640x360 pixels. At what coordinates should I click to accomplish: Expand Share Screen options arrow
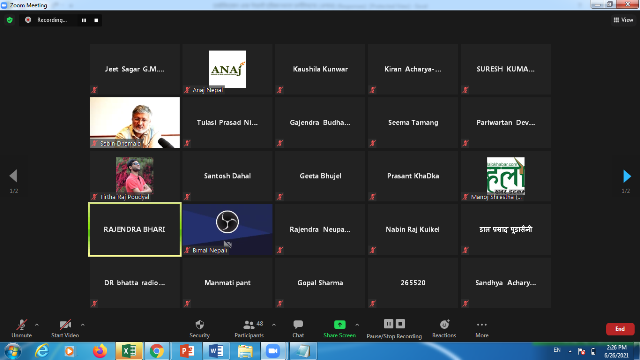(357, 325)
